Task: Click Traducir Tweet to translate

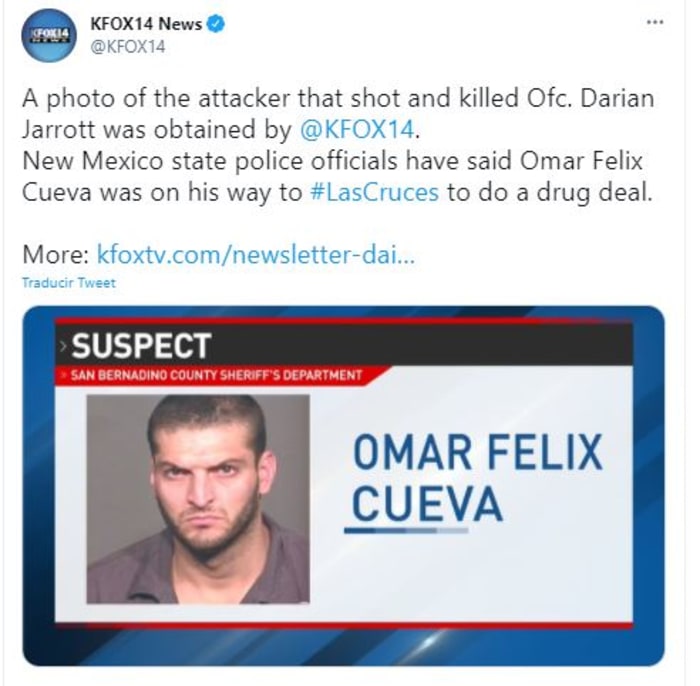Action: (x=68, y=283)
